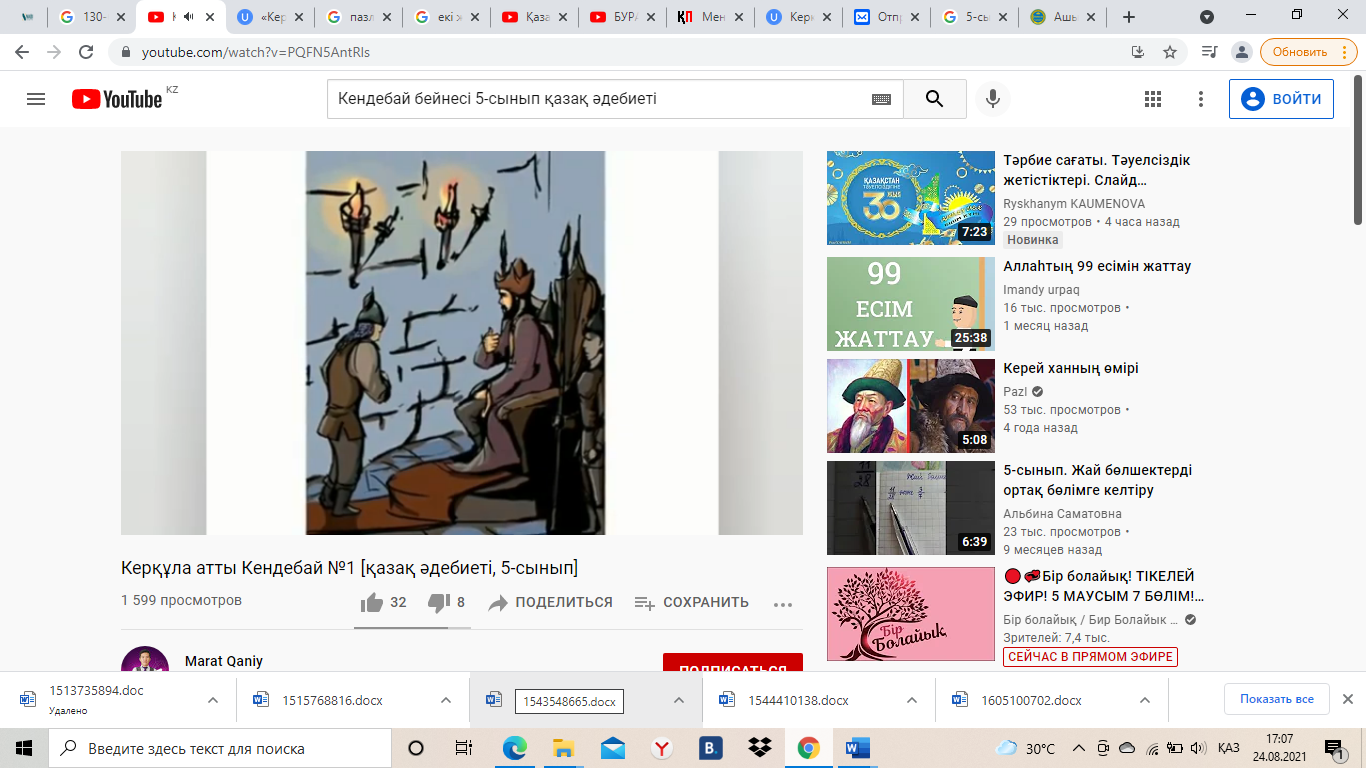The width and height of the screenshot is (1366, 768).
Task: Switch to the "пазл" Google tab
Action: click(359, 17)
